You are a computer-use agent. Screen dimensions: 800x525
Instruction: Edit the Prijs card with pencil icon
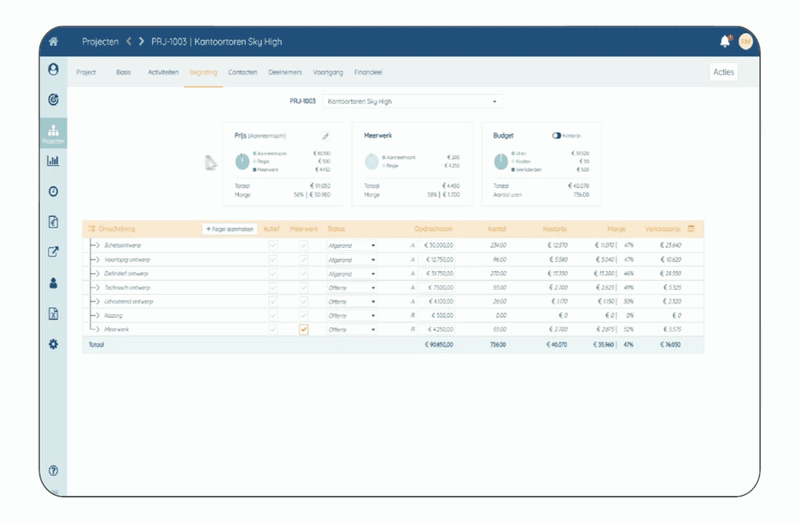coord(324,135)
